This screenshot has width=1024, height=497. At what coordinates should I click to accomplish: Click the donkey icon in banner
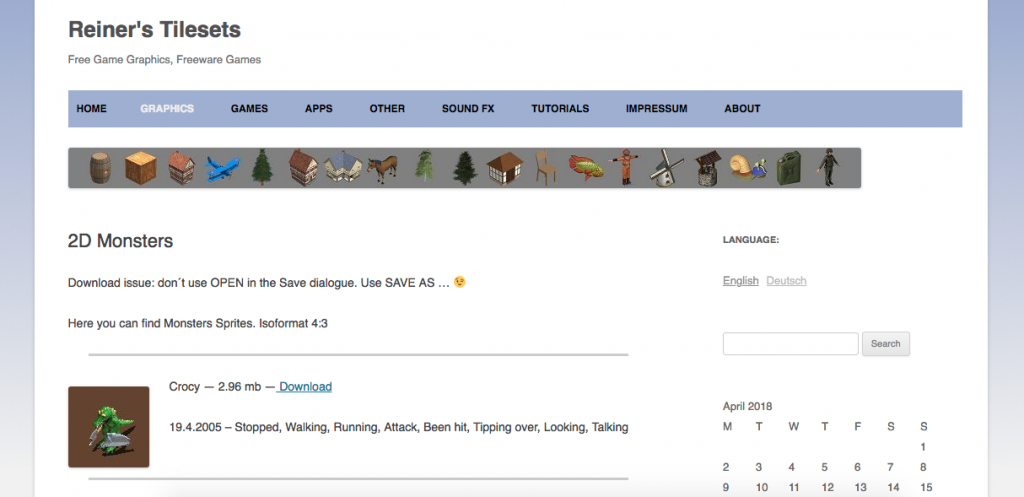(x=381, y=168)
